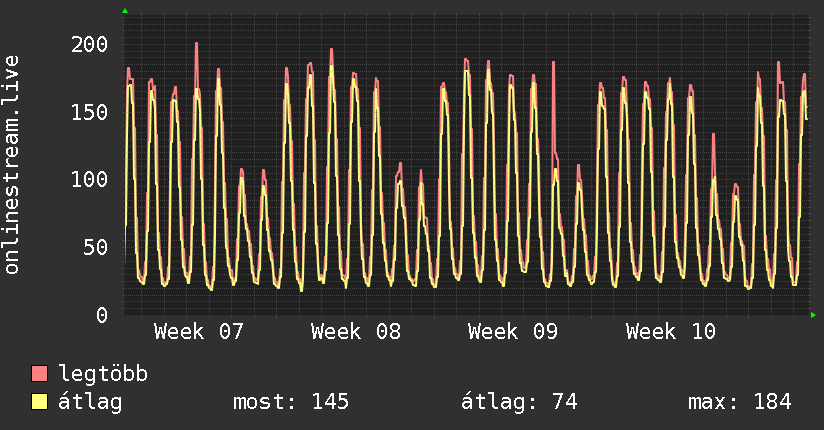Click the 200 y-axis tick label
The width and height of the screenshot is (824, 430).
pyautogui.click(x=89, y=44)
